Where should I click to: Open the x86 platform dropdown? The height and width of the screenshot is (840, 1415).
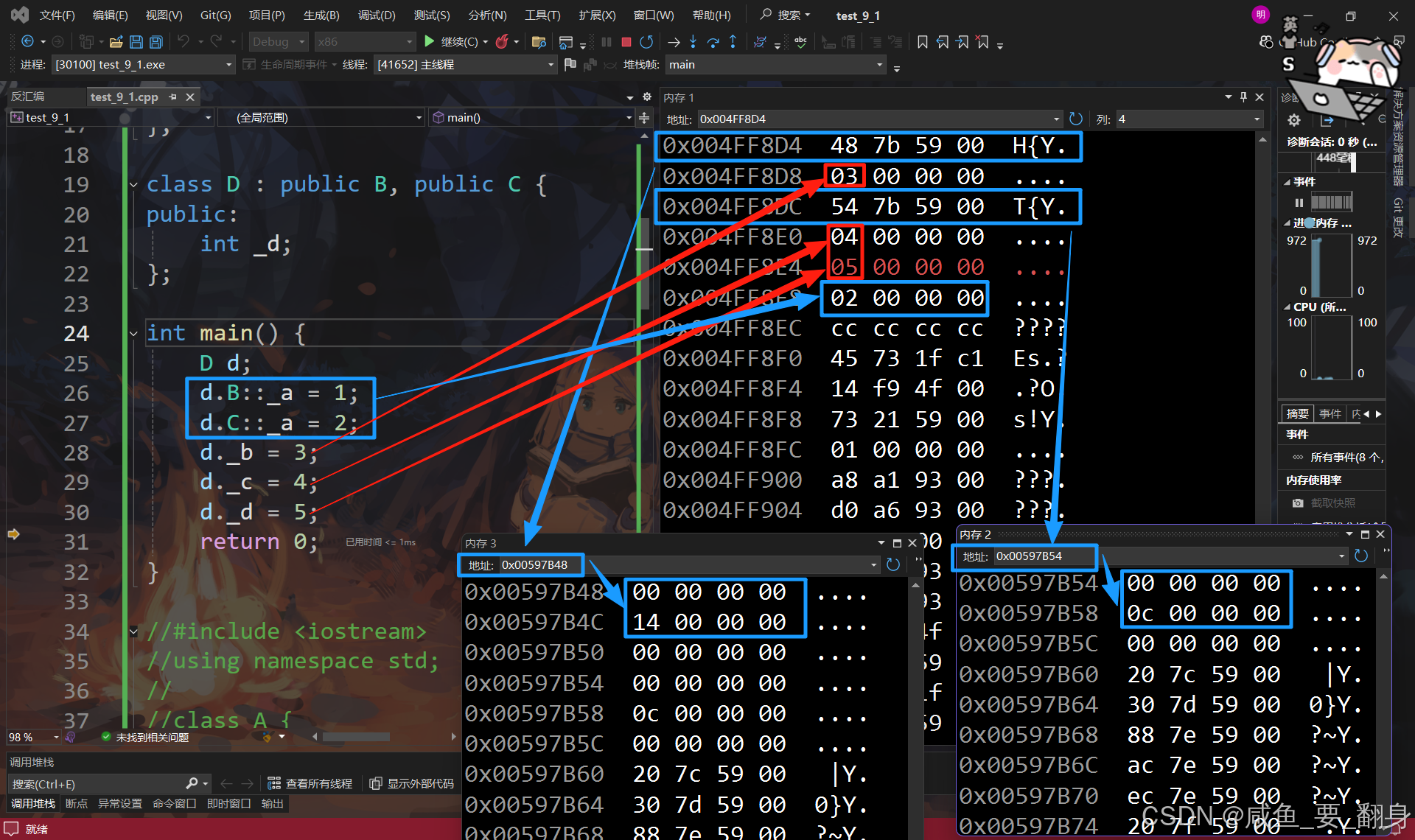pos(365,42)
